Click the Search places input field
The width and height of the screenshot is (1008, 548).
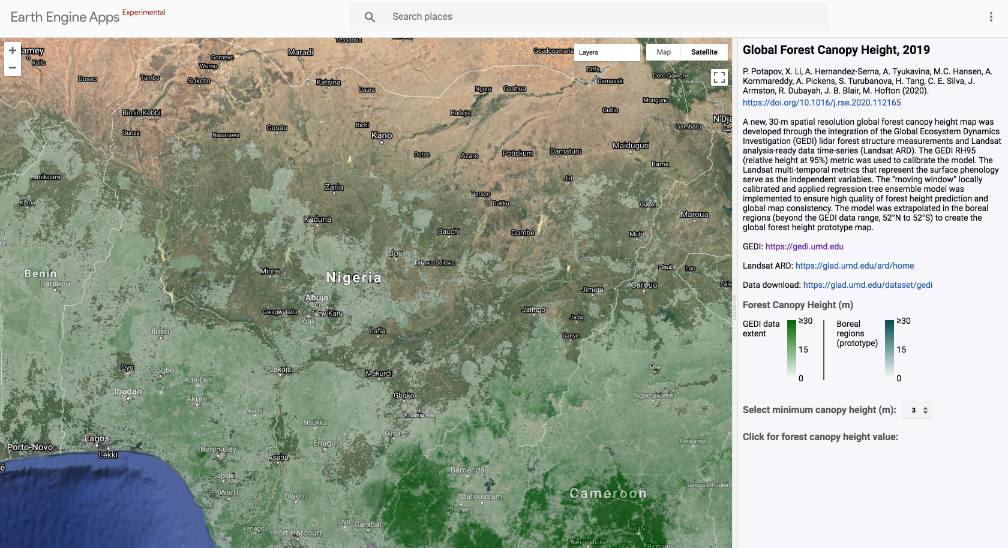(x=600, y=17)
